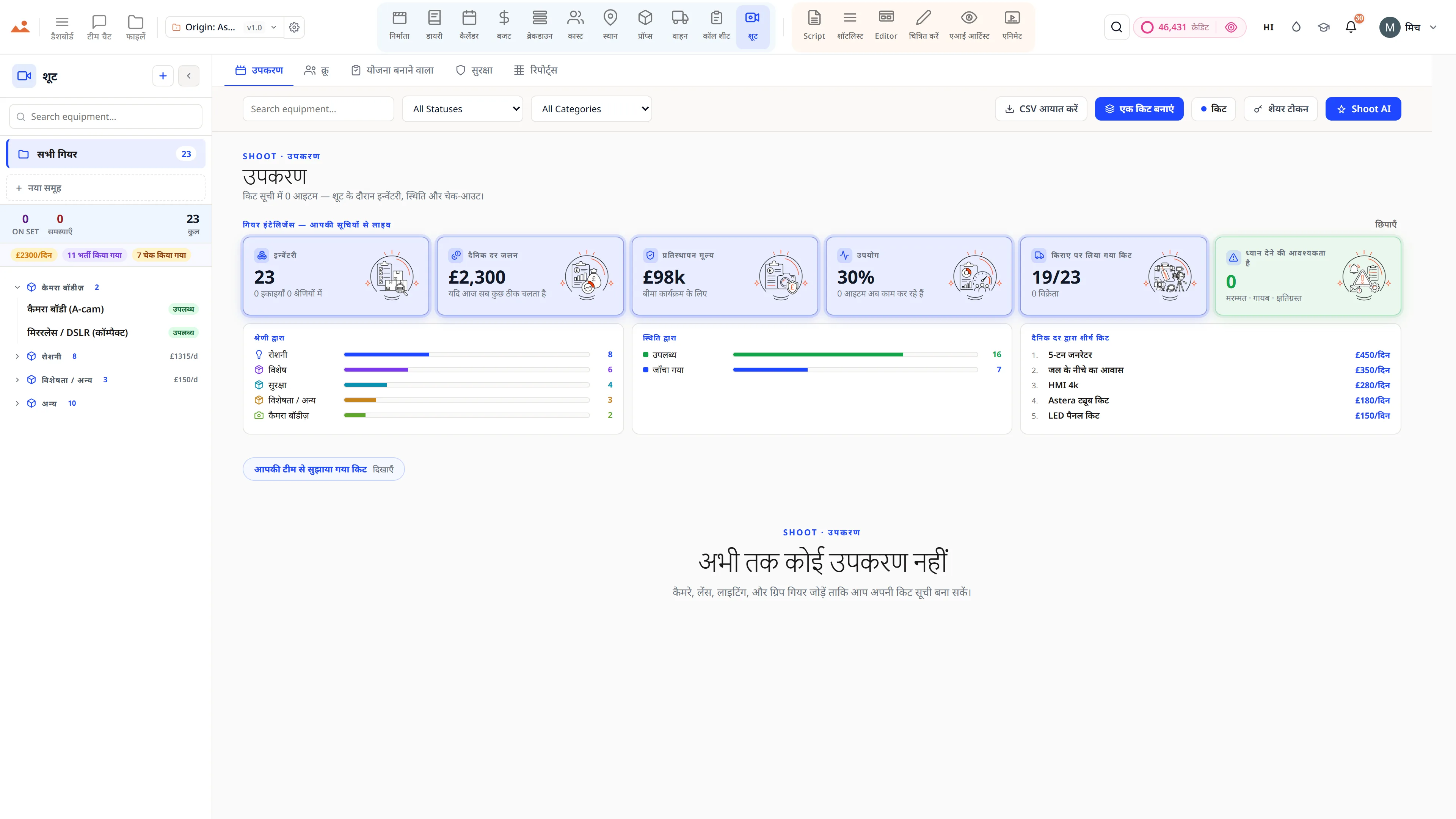
Task: Switch to the सुरक्षा tab
Action: [474, 70]
